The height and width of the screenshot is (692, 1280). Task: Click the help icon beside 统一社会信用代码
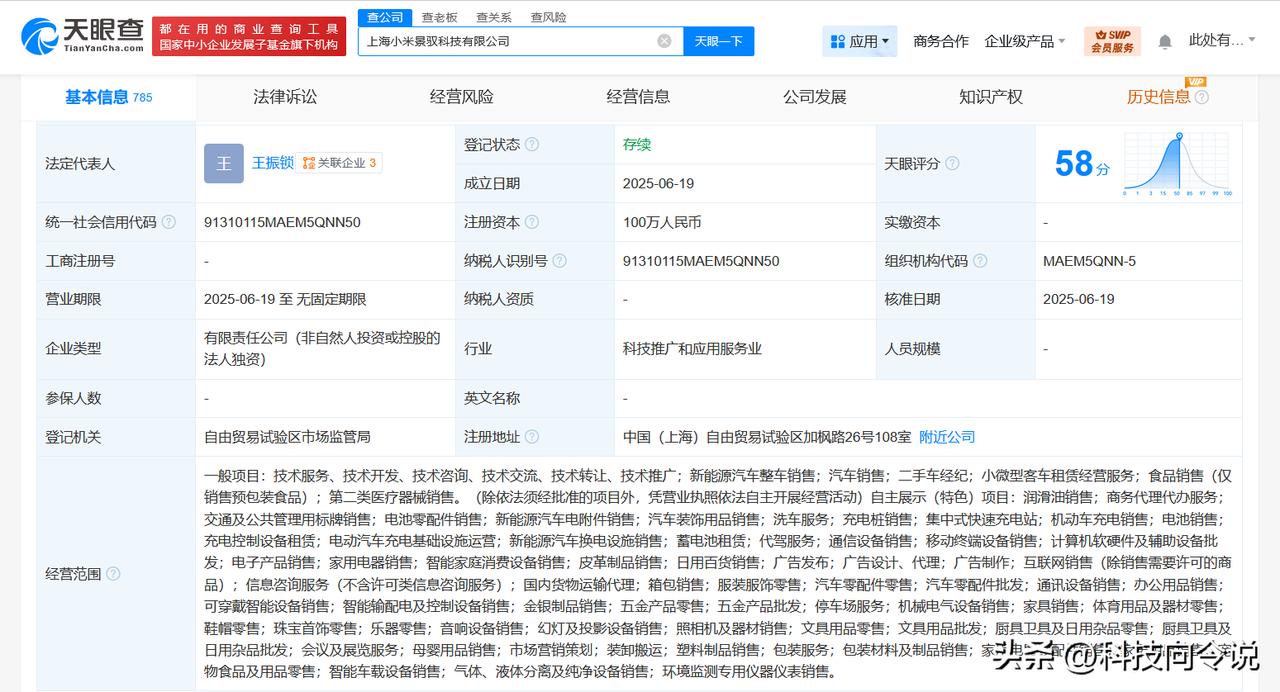[x=168, y=223]
